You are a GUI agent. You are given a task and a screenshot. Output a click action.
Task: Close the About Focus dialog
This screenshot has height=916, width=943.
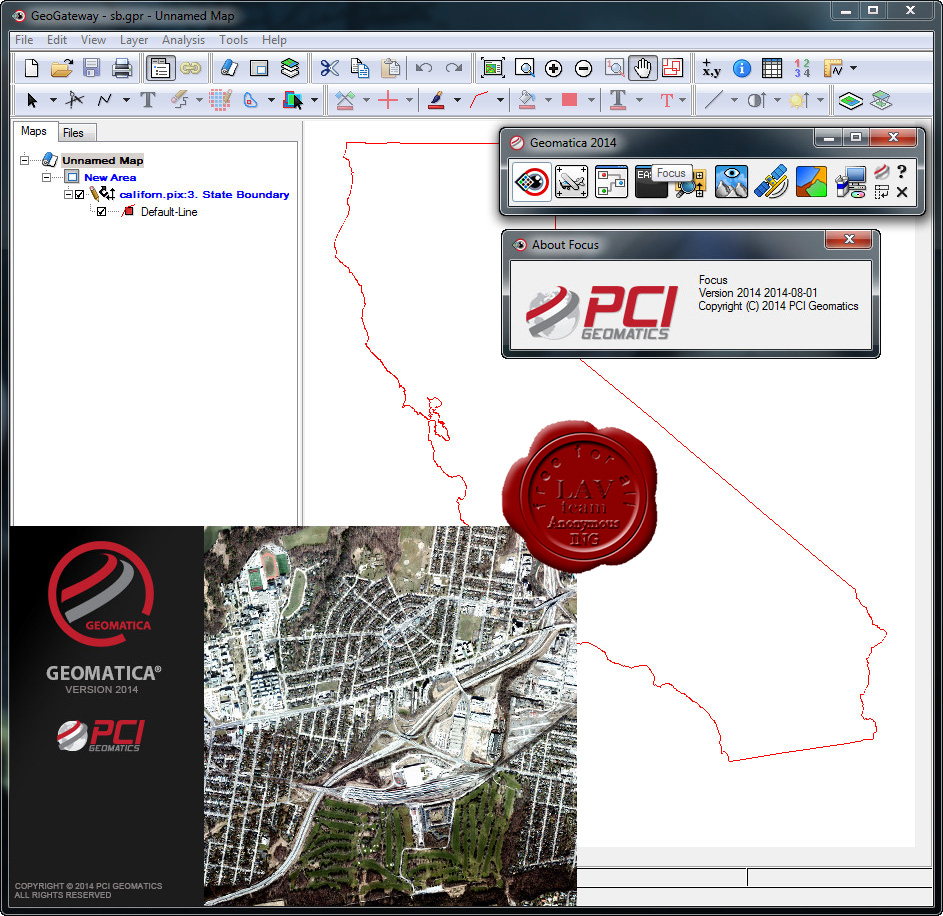[x=849, y=239]
